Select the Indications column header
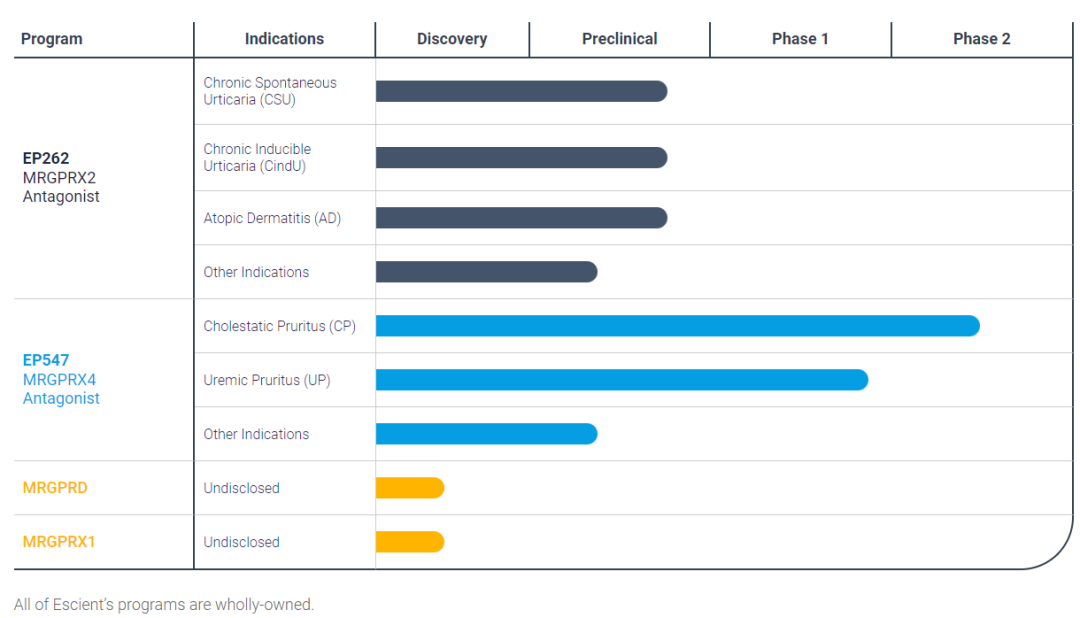The image size is (1080, 618). click(284, 39)
